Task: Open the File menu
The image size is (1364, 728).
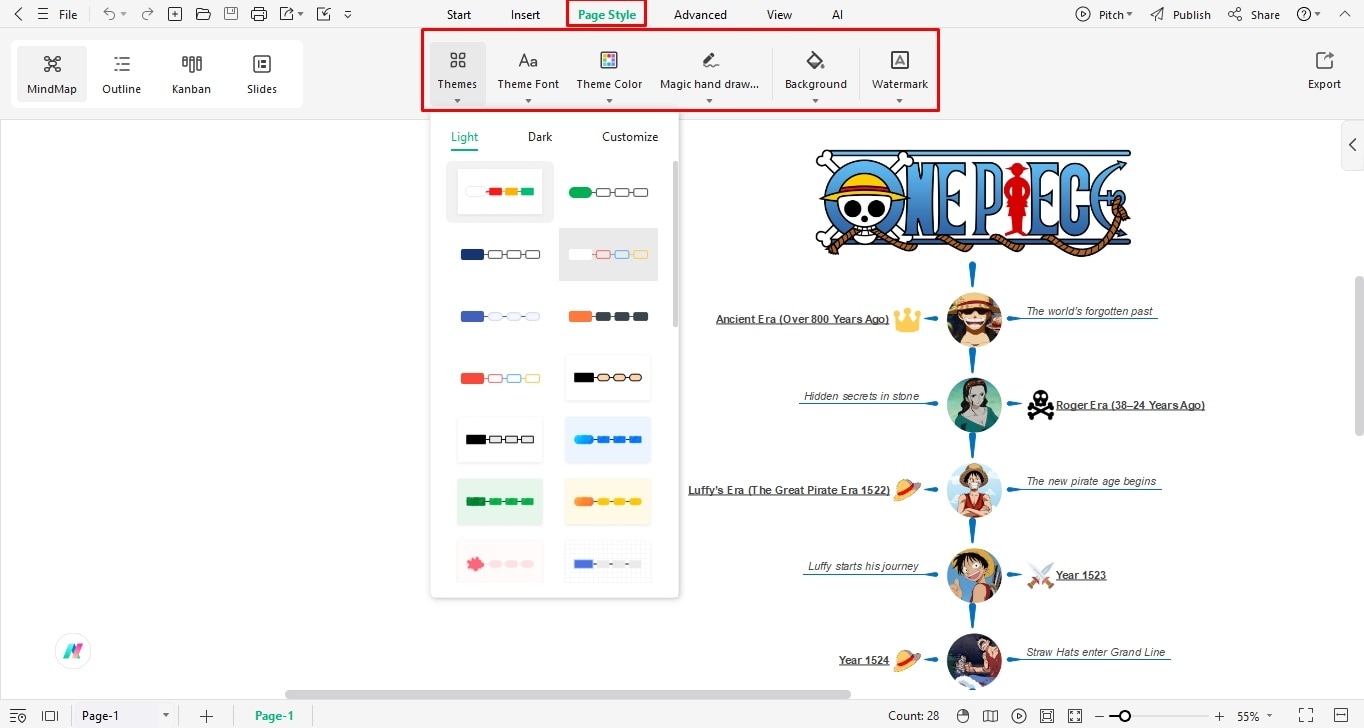Action: tap(68, 15)
